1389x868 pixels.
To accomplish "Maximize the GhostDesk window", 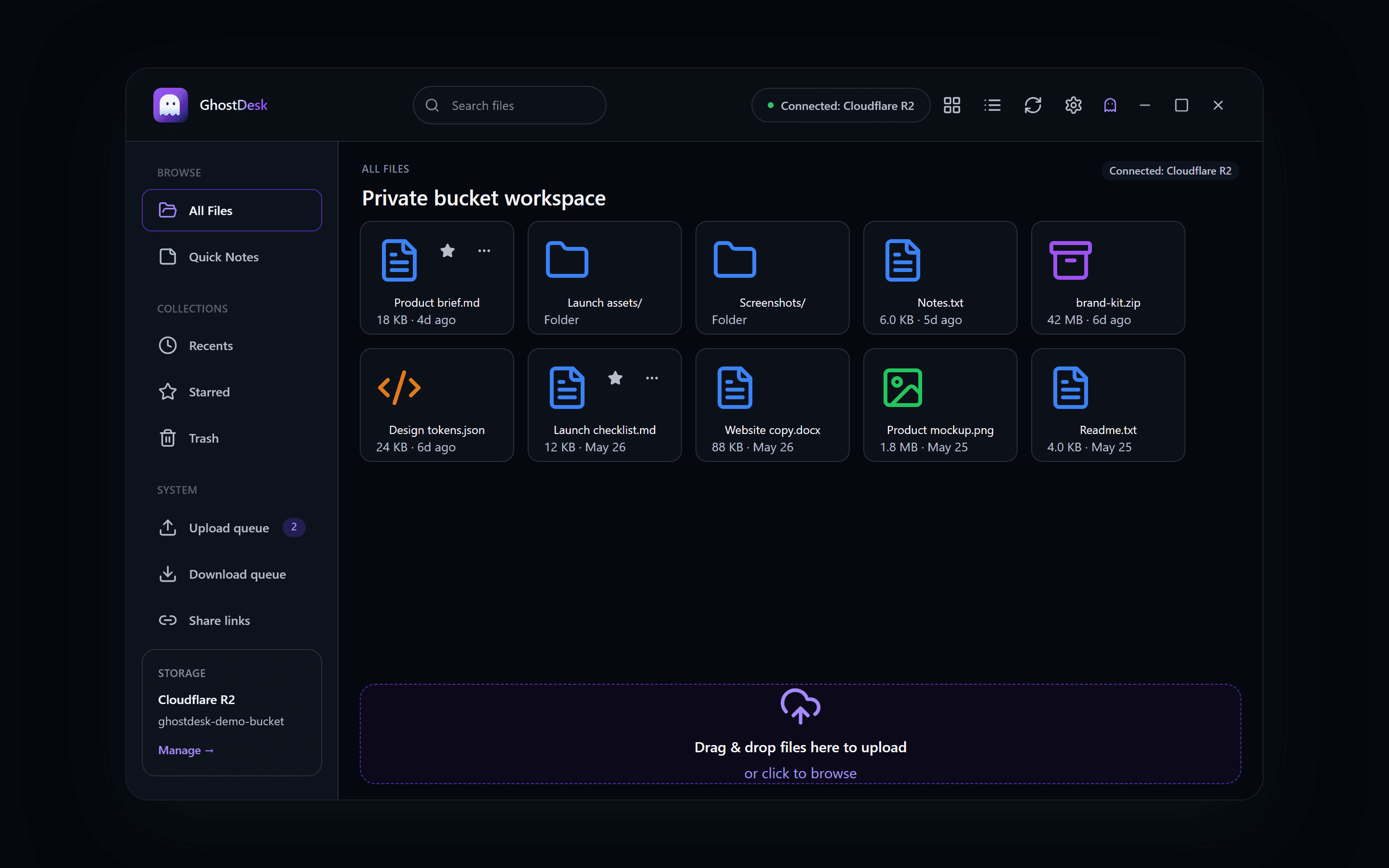I will [x=1181, y=105].
